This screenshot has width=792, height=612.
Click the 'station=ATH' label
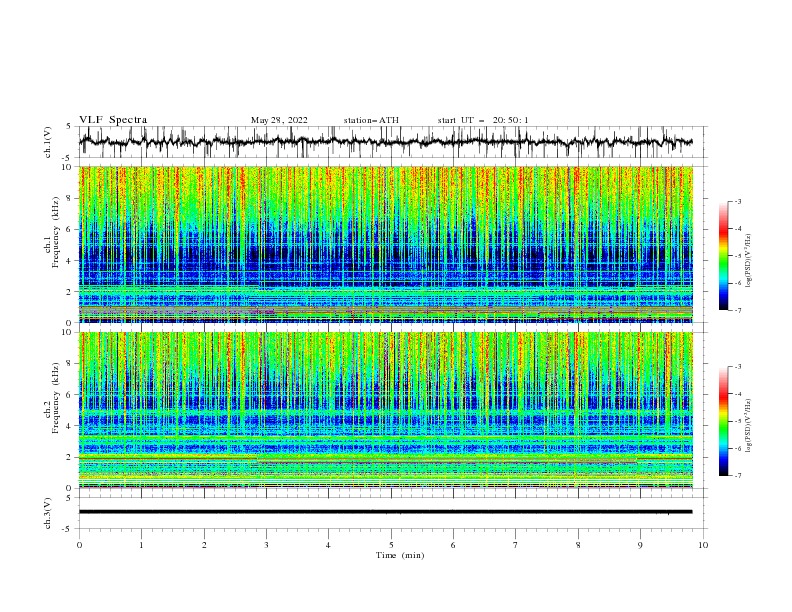[x=371, y=120]
